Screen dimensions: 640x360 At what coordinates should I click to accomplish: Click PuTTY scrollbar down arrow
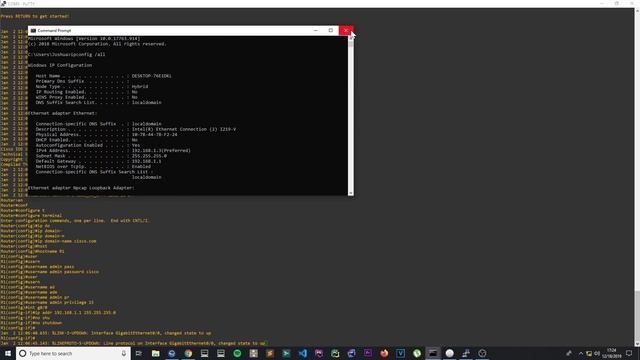(637, 344)
